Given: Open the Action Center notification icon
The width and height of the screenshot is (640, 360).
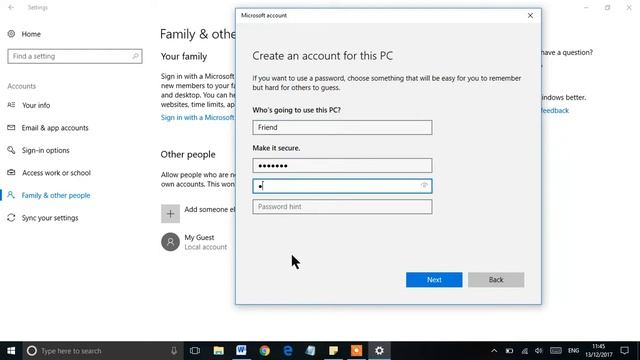Looking at the screenshot, I should 624,351.
